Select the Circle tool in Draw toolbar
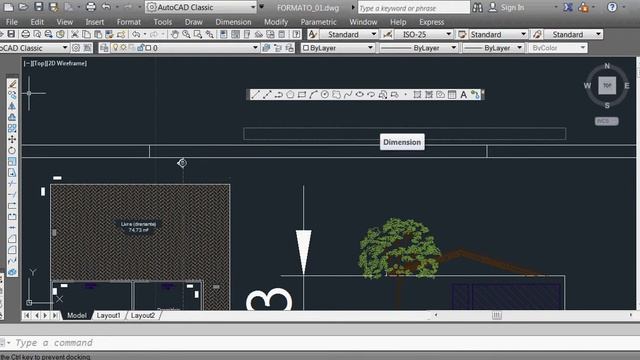640x360 pixels. (324, 95)
